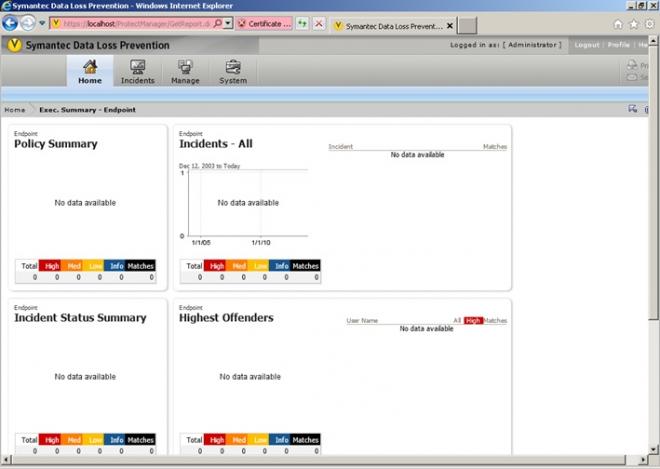Click High swatch in Policy Summary
Screen dimensions: 660x469
coord(50,266)
